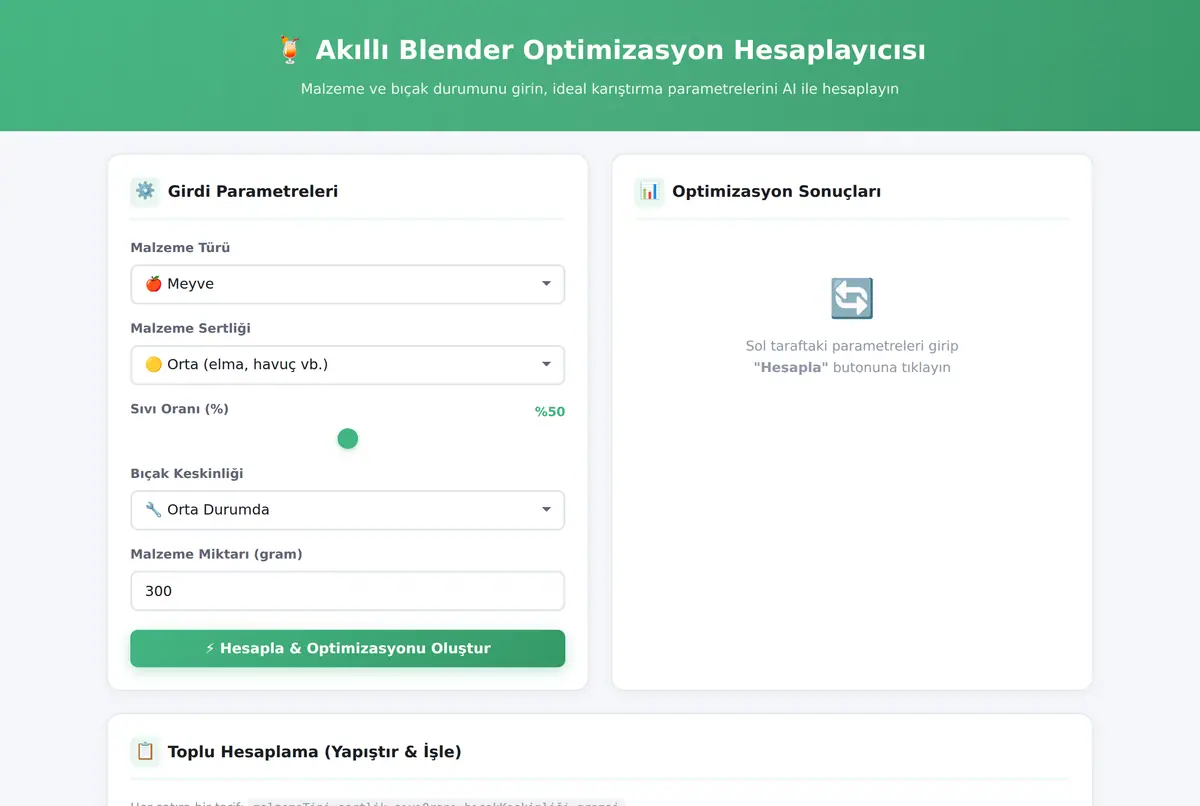Click the gear icon beside Girdi Parametreleri
This screenshot has width=1200, height=806.
pyautogui.click(x=145, y=191)
